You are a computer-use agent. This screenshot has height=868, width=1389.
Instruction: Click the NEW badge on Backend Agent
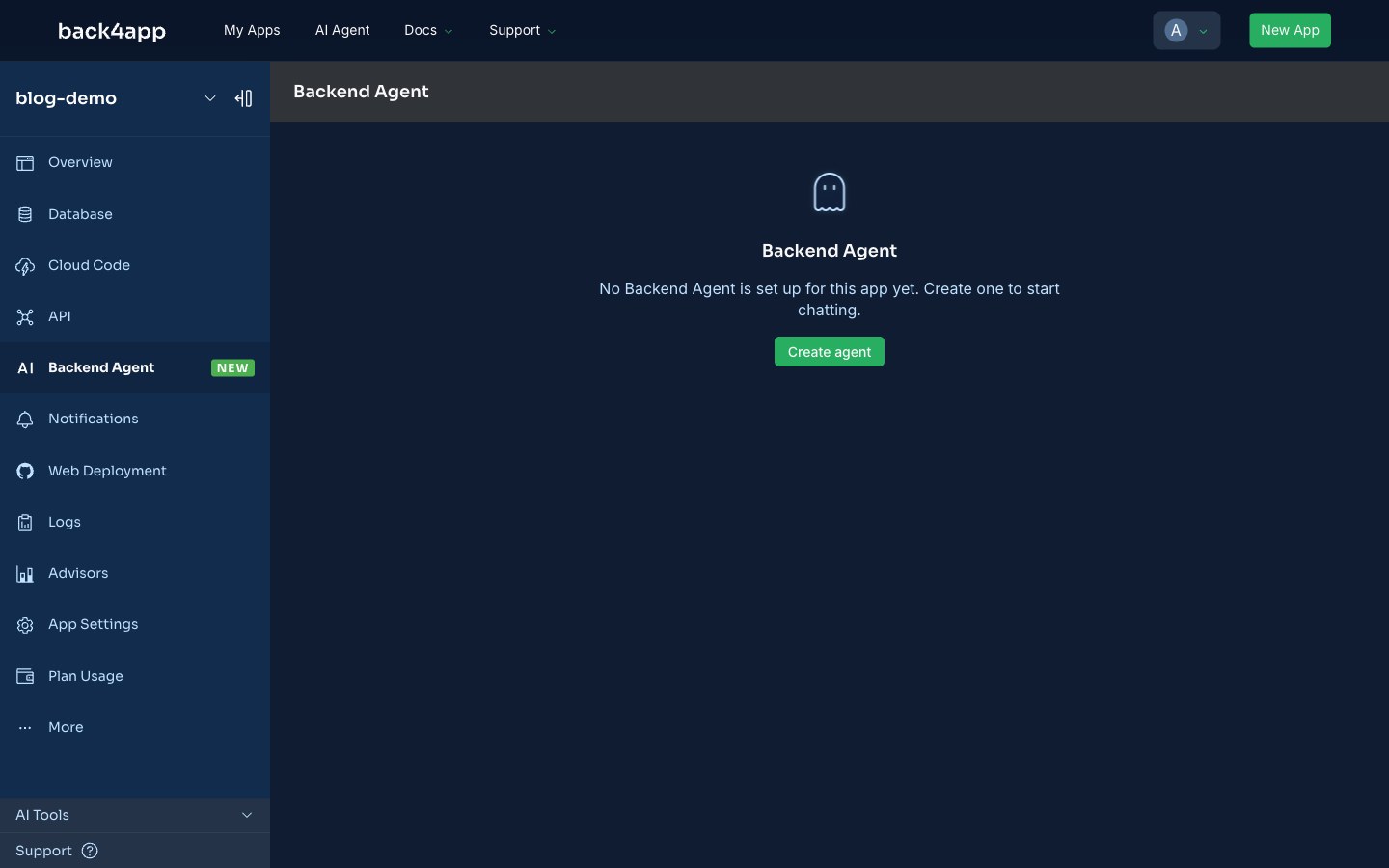point(232,367)
